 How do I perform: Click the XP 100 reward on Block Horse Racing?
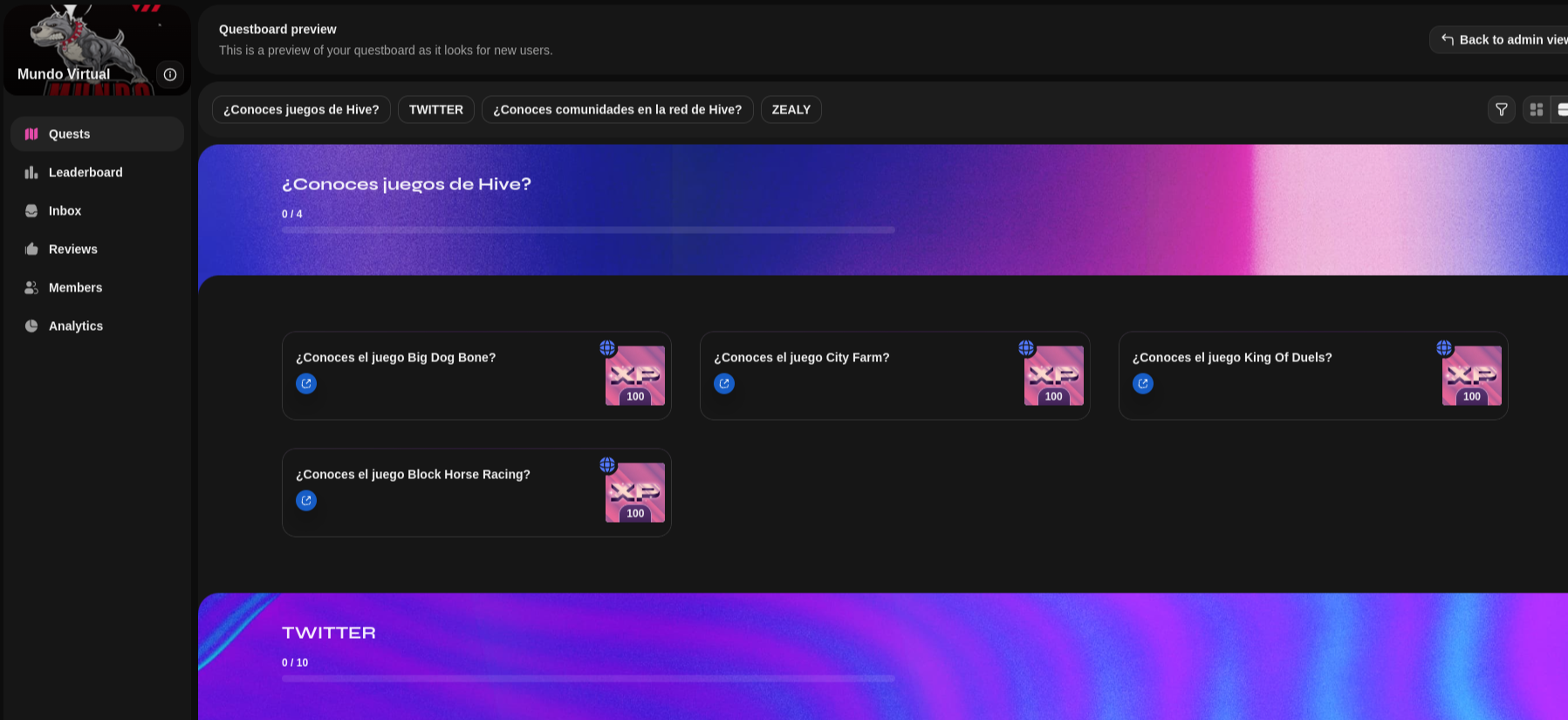[635, 493]
